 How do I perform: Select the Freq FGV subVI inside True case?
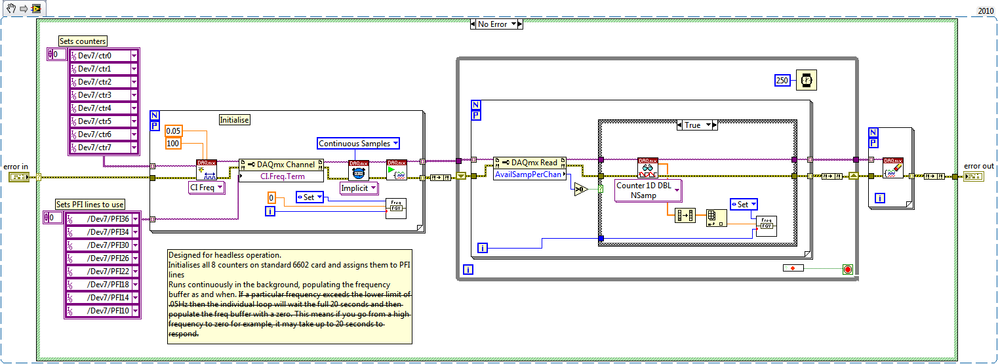tap(766, 226)
